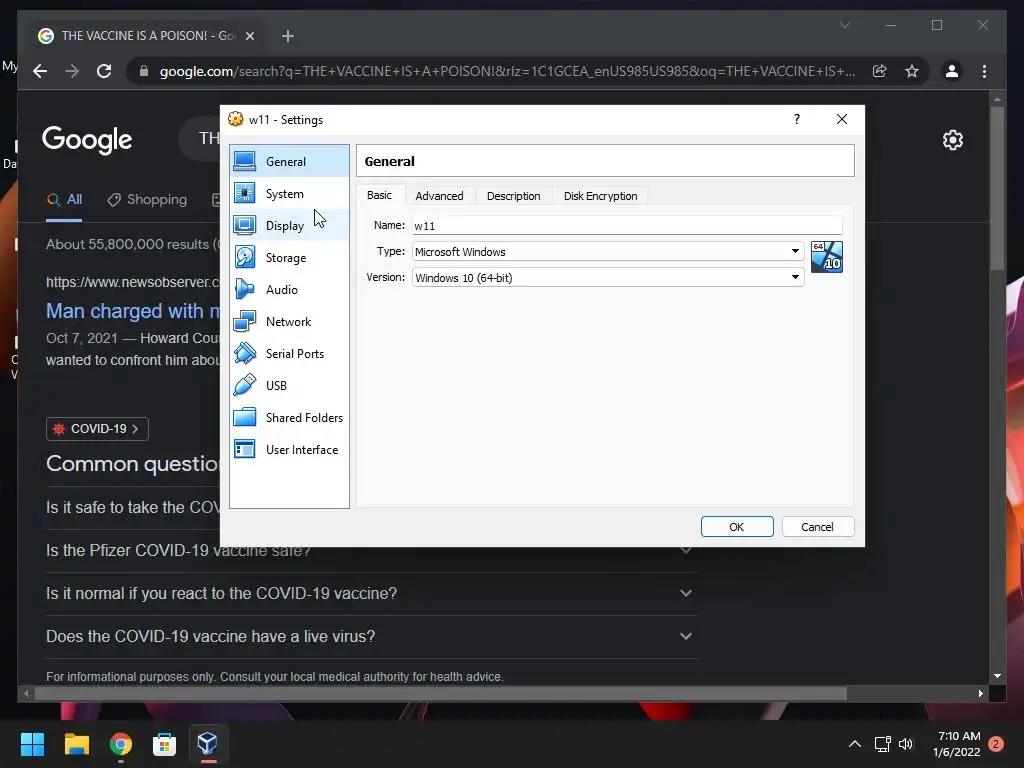Screen dimensions: 1024x768
Task: Open the Version dropdown (Windows 10 64-bit)
Action: click(608, 278)
